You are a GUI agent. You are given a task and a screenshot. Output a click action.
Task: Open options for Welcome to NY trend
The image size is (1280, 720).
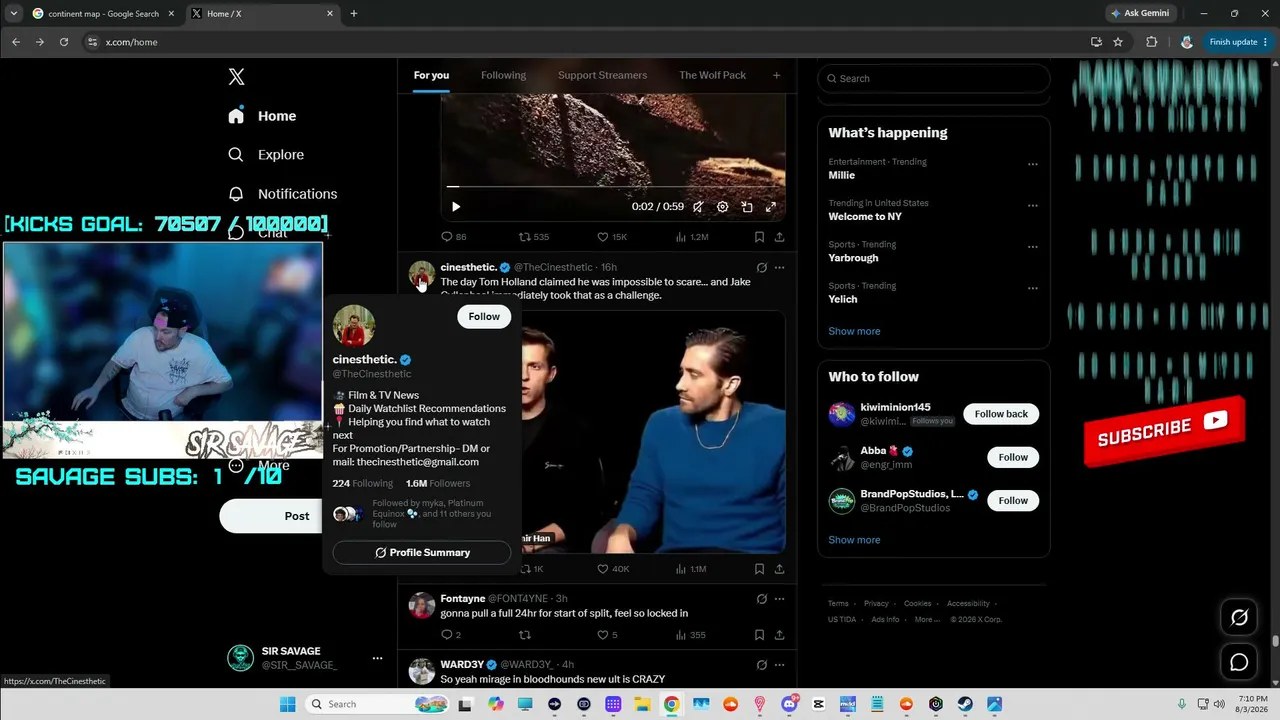point(1033,205)
